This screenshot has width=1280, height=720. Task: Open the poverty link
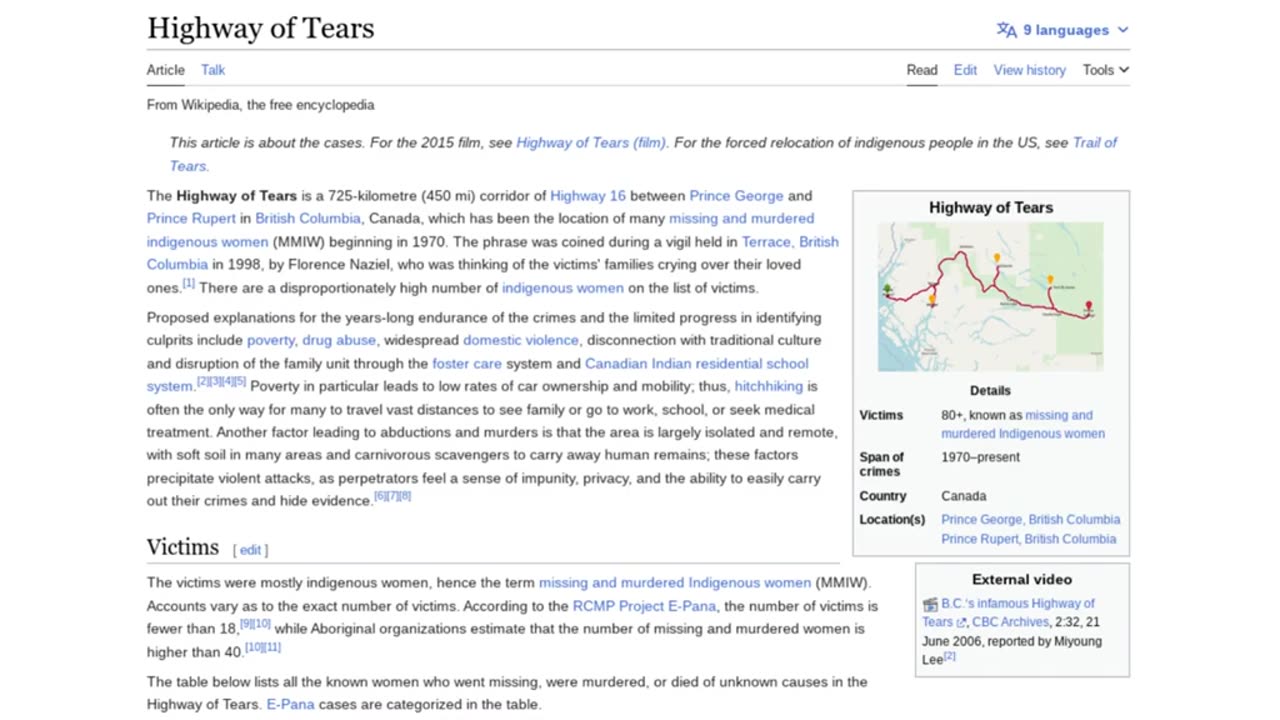point(271,341)
